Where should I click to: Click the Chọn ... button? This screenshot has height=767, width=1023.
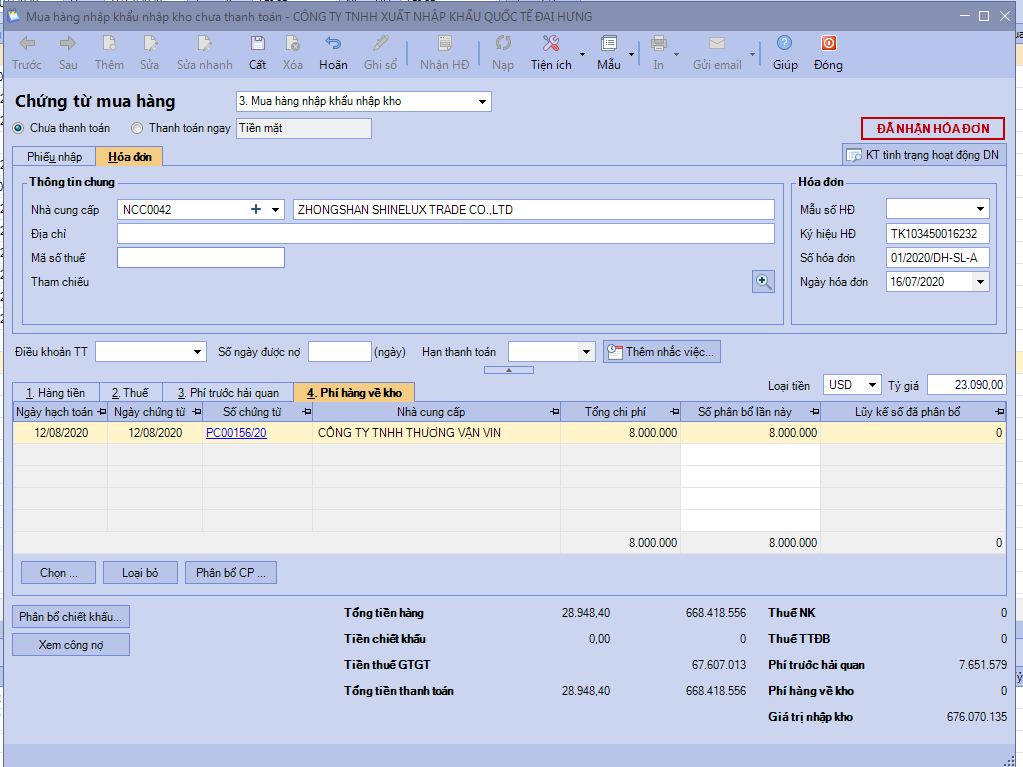tap(59, 573)
